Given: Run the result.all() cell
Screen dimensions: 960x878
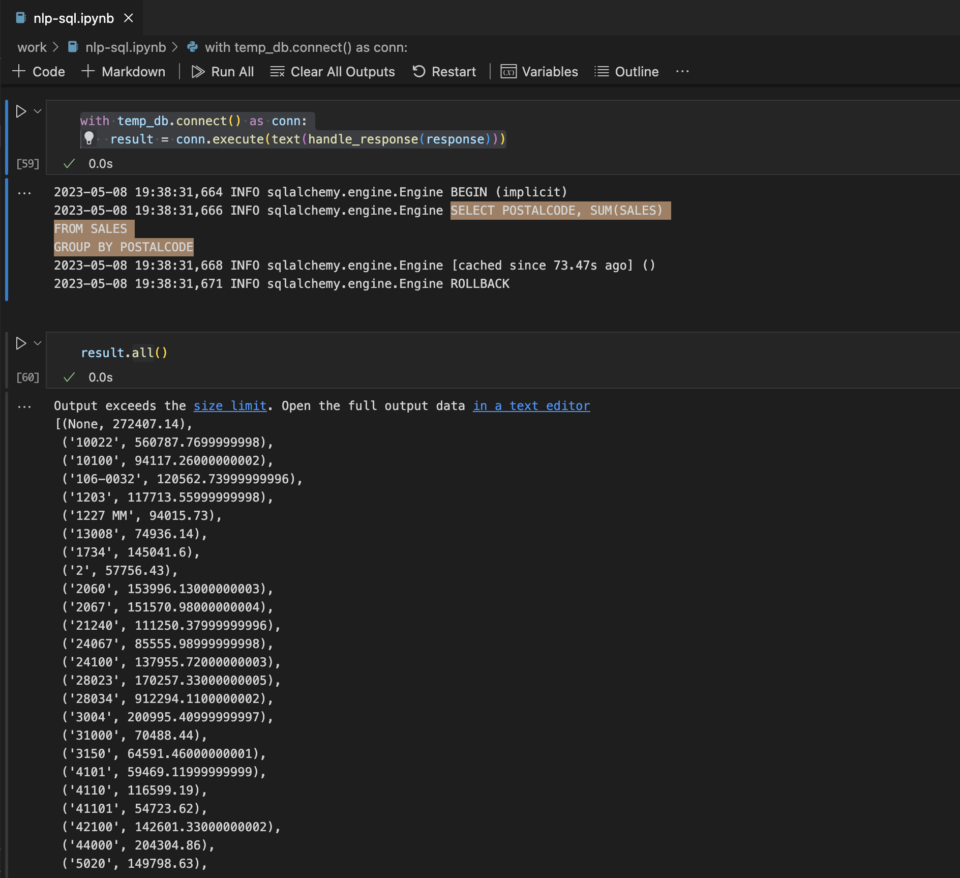Looking at the screenshot, I should [x=21, y=343].
